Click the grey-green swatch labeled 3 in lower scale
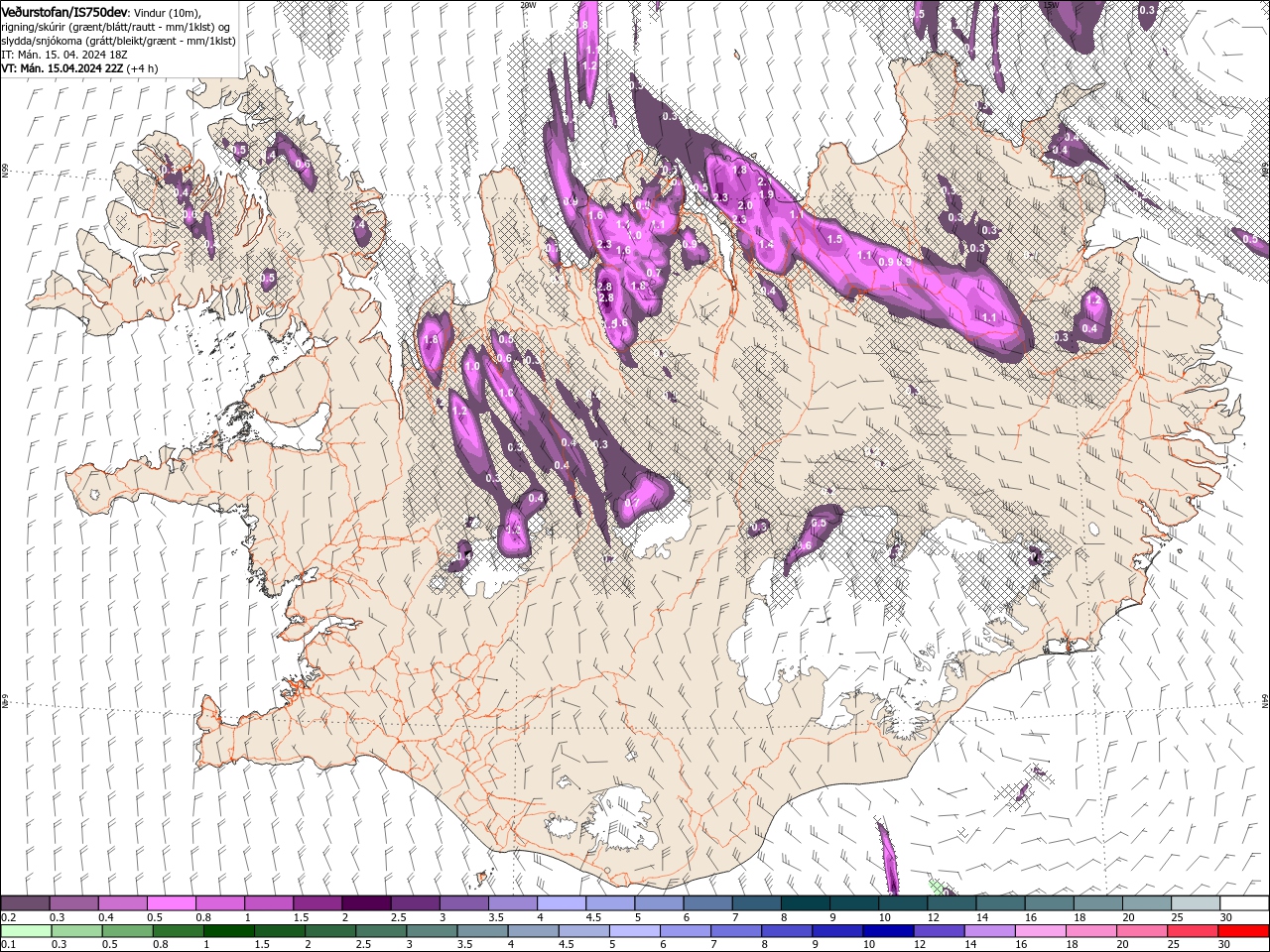The image size is (1270, 952). tap(432, 931)
